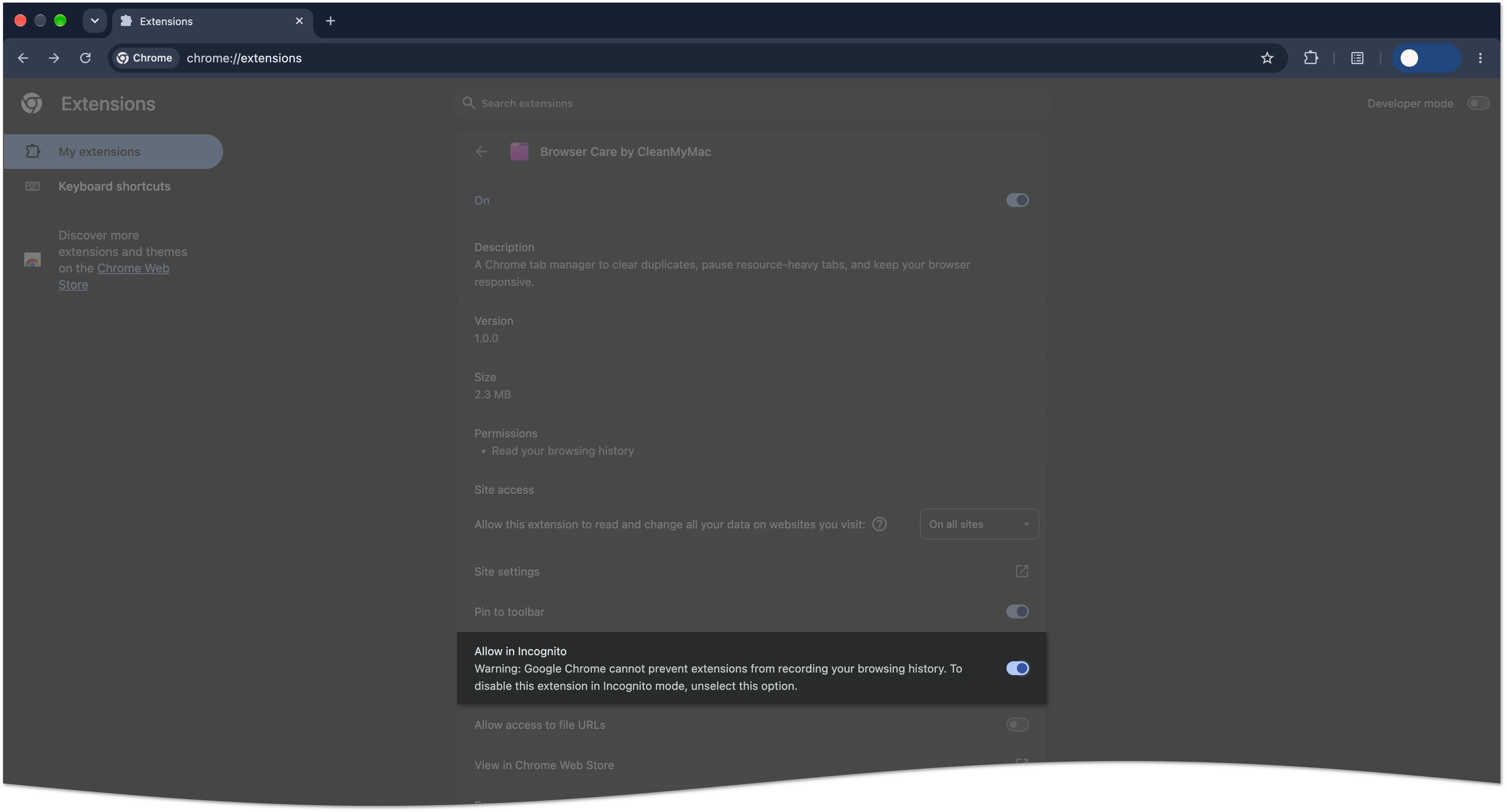The image size is (1506, 812).
Task: Return to extensions list via back arrow
Action: [x=481, y=152]
